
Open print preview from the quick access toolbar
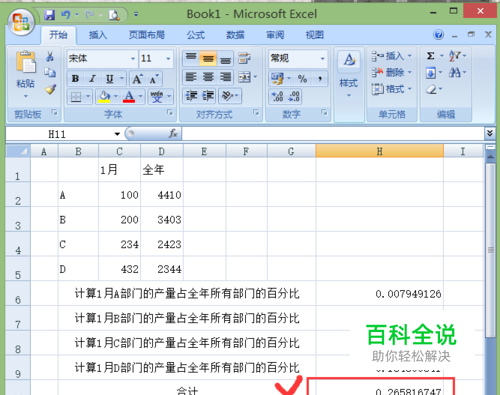(114, 15)
